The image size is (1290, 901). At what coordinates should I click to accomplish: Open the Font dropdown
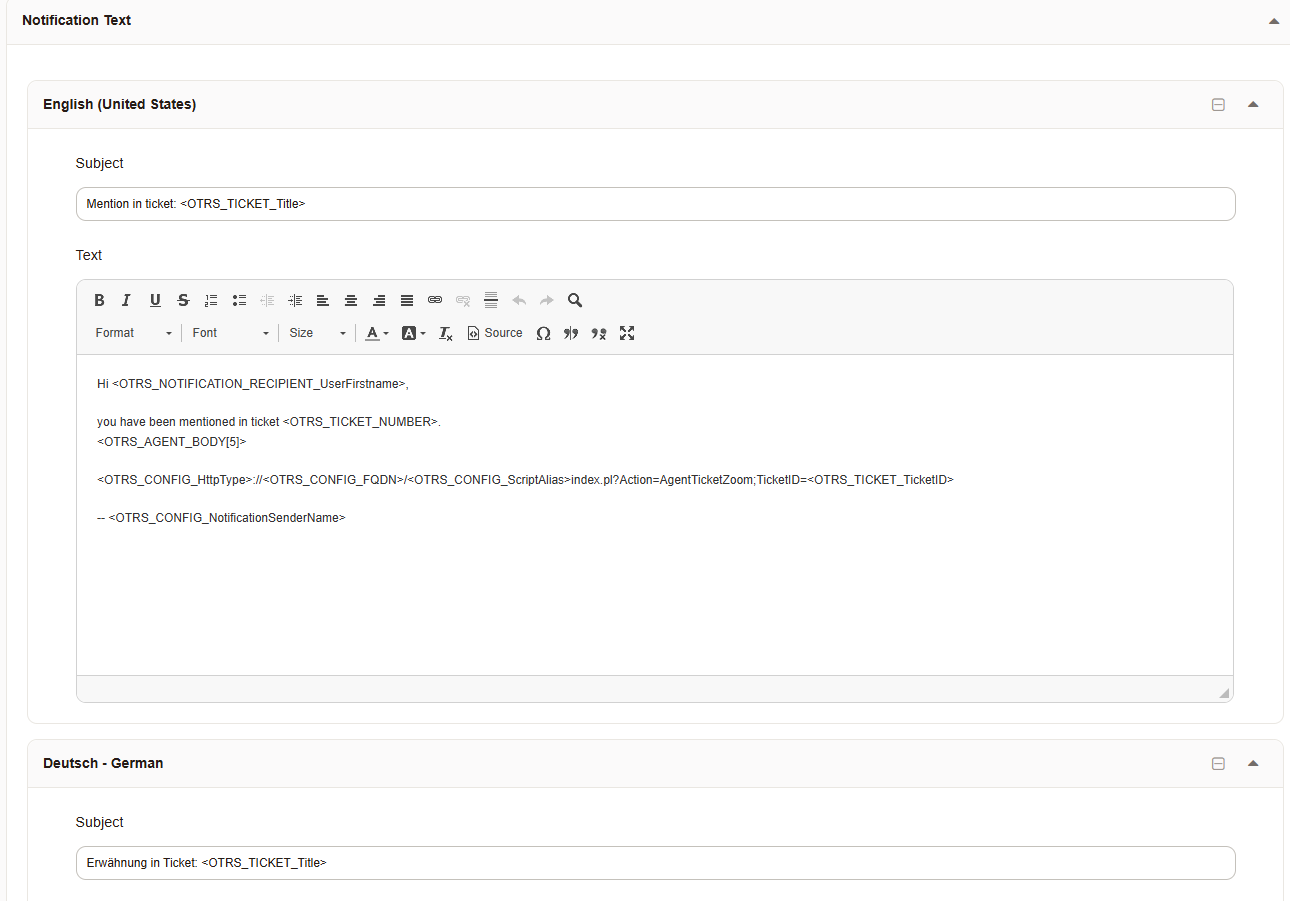230,333
